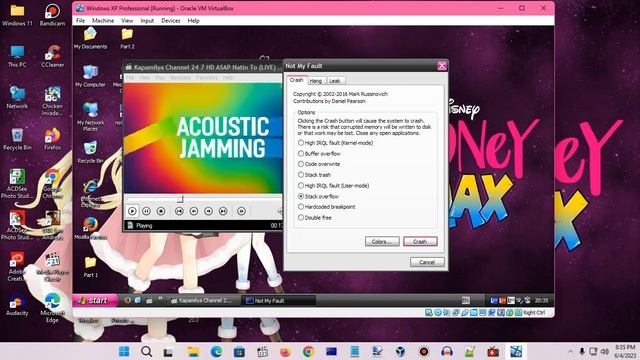Open VirtualBox Devices menu
The height and width of the screenshot is (360, 640).
pos(171,20)
